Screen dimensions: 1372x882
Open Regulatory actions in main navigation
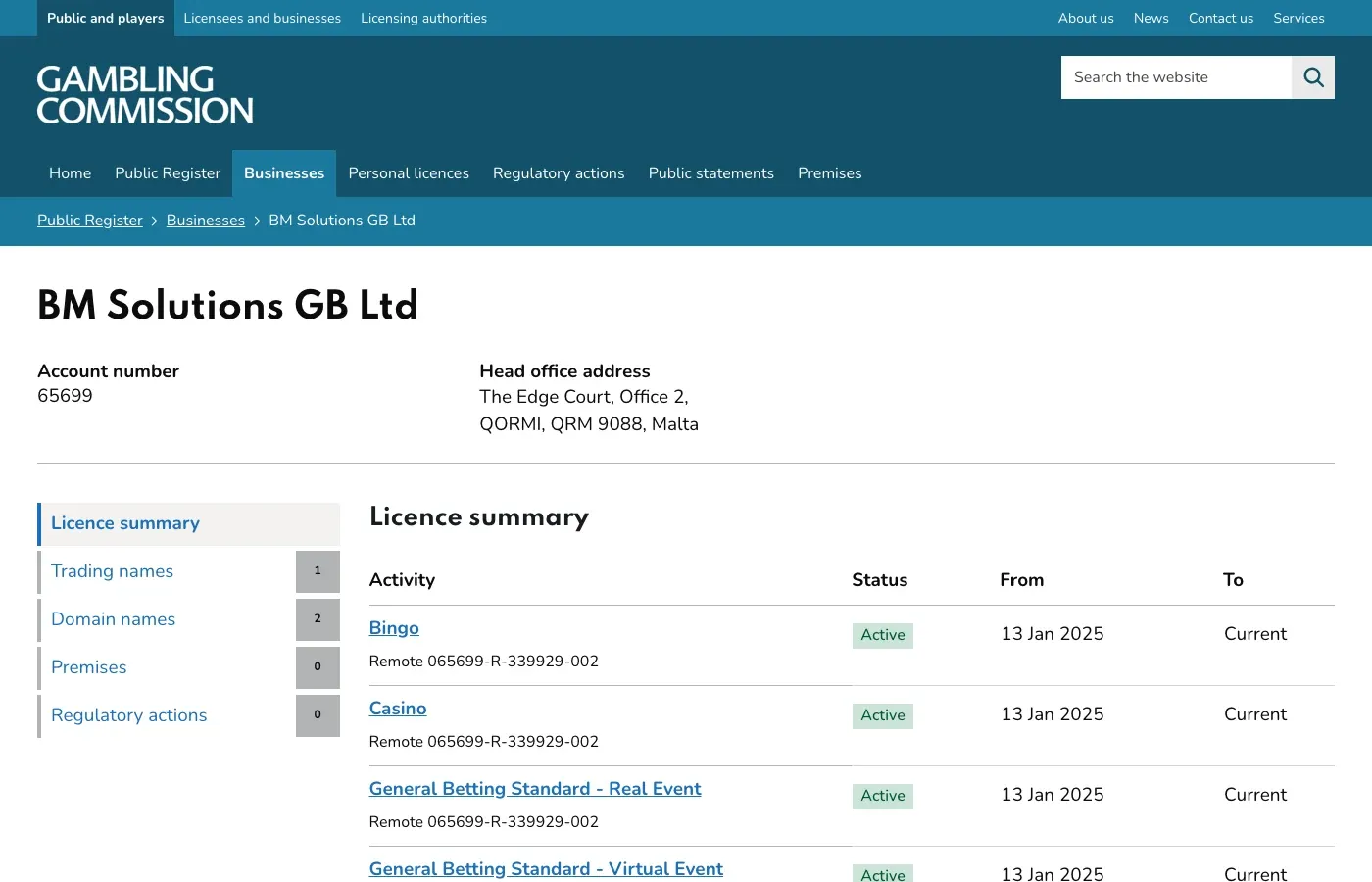coord(559,173)
